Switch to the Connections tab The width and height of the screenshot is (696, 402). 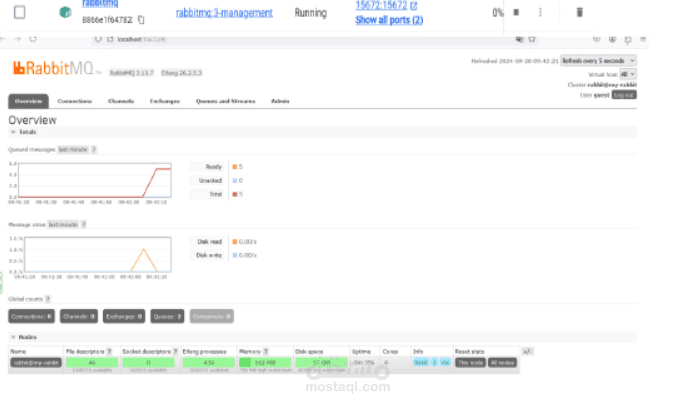pos(75,101)
